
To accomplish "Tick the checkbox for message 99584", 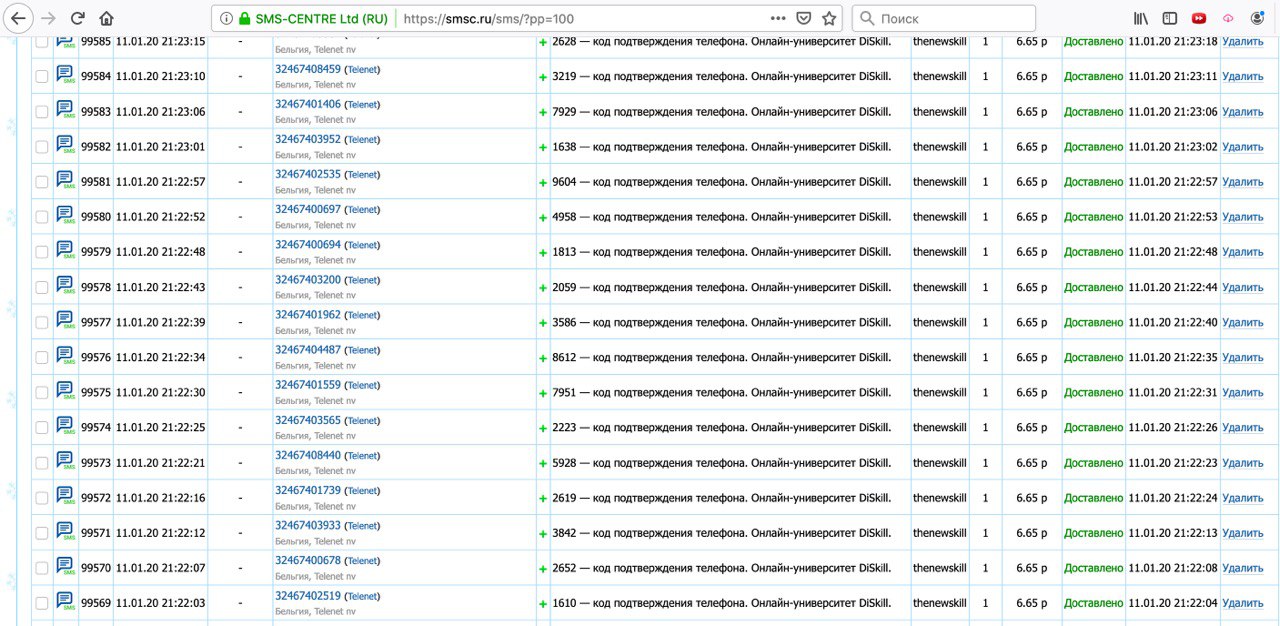I will point(42,77).
